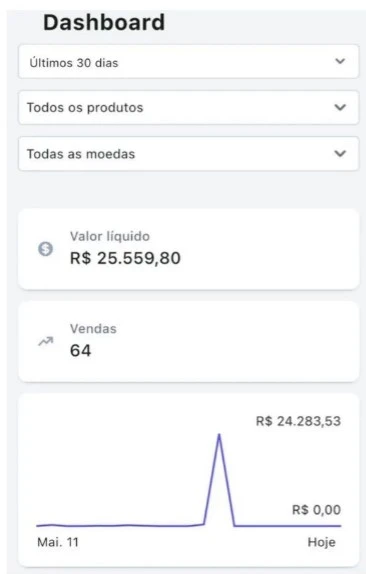
Task: Click the Mai. 11 chart start label
Action: pyautogui.click(x=58, y=542)
